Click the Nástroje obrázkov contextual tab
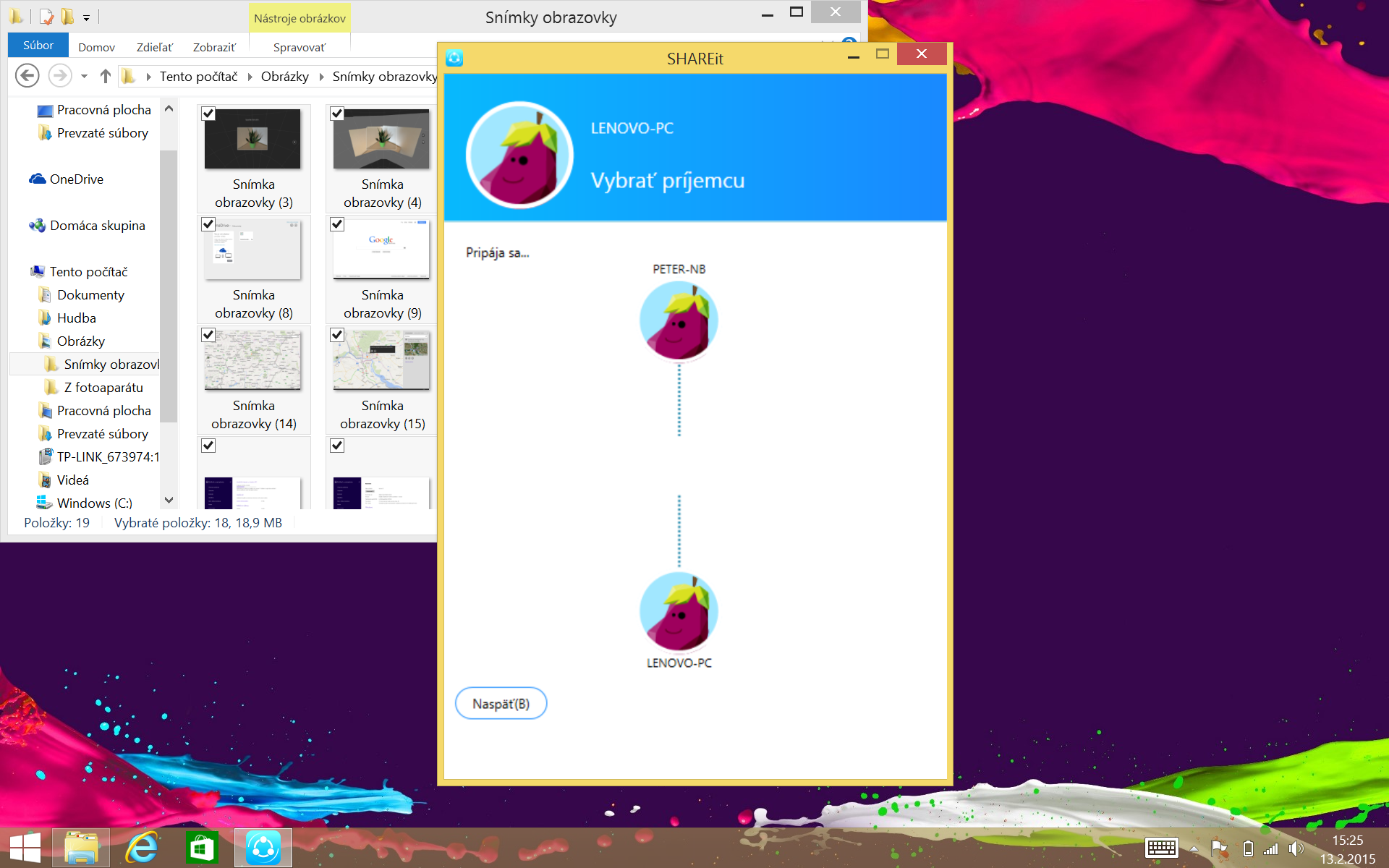The image size is (1389, 868). (300, 18)
